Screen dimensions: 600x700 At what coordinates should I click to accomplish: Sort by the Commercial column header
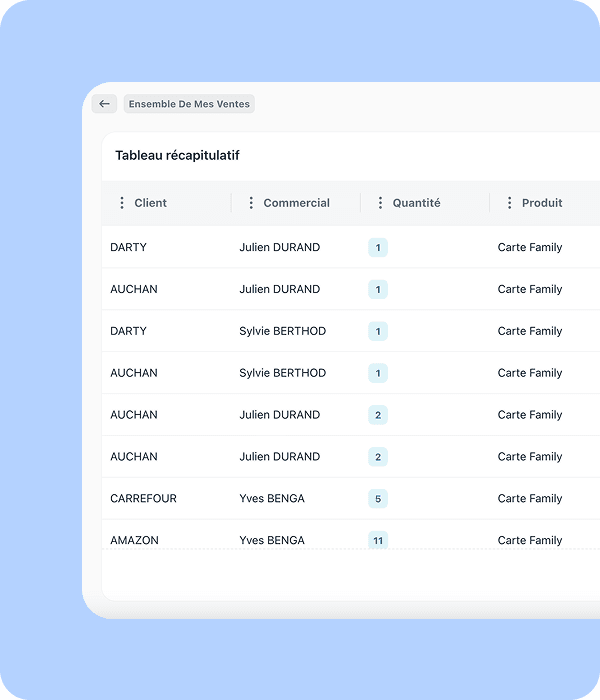[296, 203]
